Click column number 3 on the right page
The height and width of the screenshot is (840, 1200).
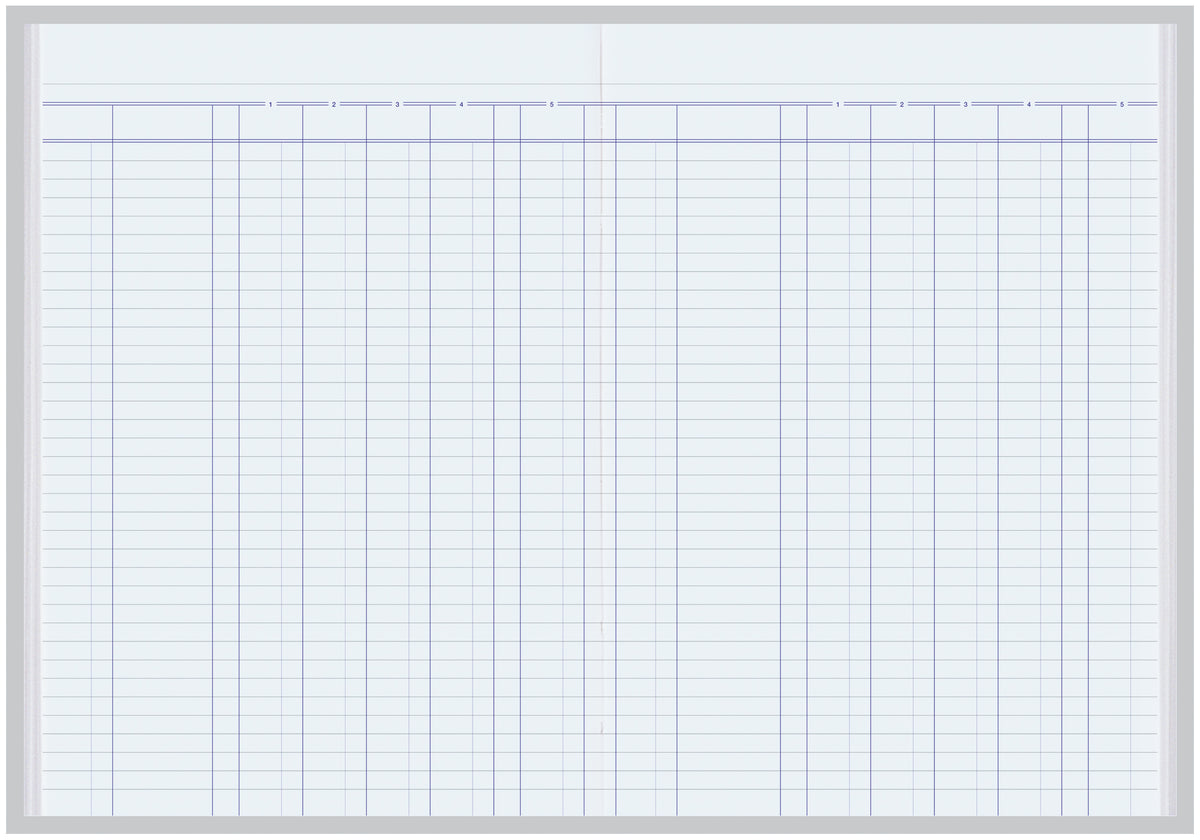(965, 104)
